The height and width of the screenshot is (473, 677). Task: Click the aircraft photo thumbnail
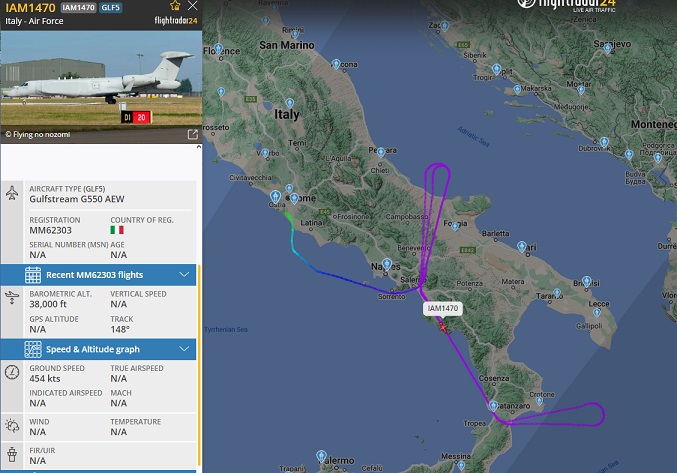pos(101,87)
